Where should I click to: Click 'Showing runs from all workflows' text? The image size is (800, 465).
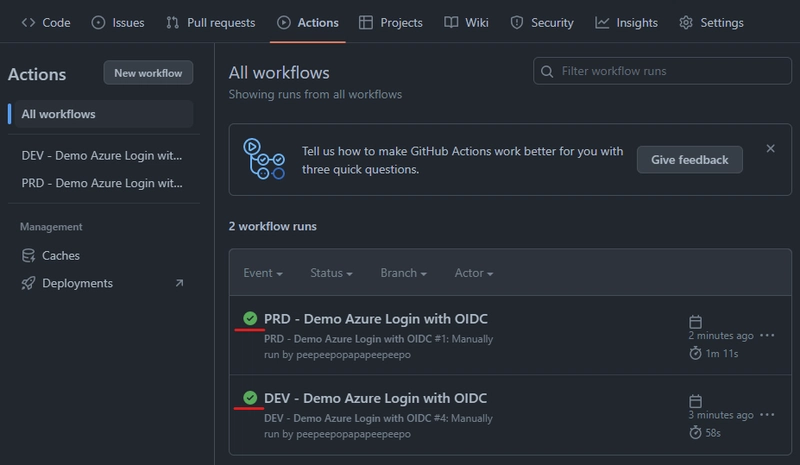315,94
